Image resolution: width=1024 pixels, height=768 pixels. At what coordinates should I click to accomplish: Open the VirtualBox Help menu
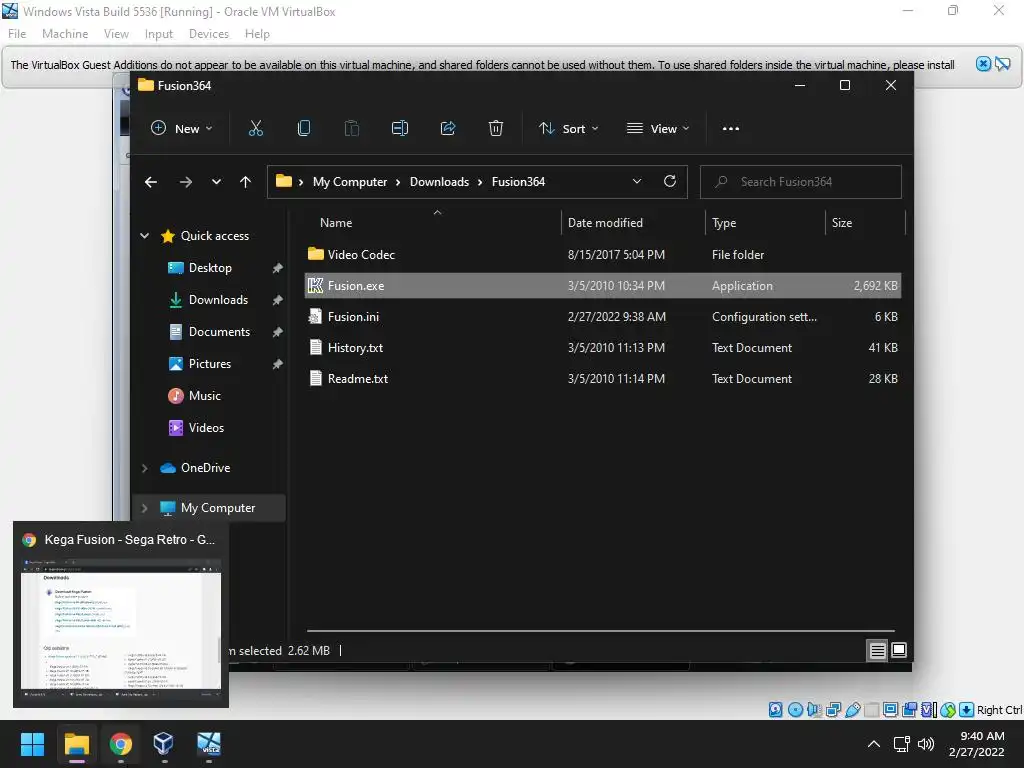[257, 34]
